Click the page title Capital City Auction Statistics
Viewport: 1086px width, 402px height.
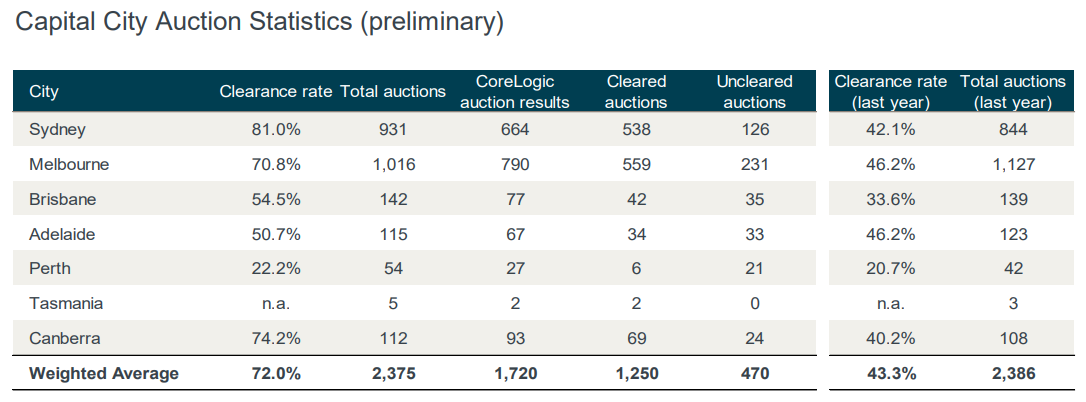[x=259, y=23]
